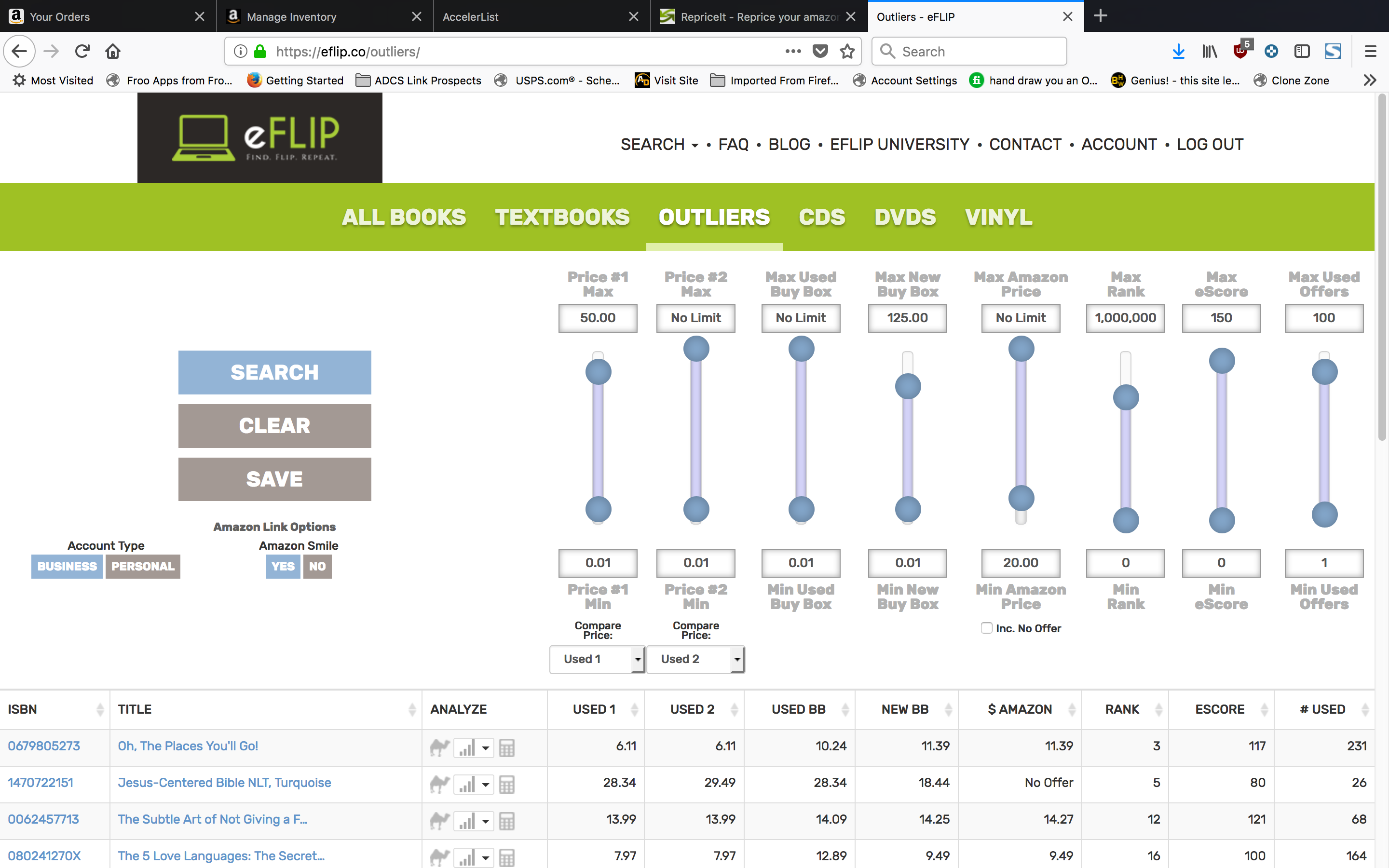Select PERSONAL account type
Screen dimensions: 1389x868
142,566
